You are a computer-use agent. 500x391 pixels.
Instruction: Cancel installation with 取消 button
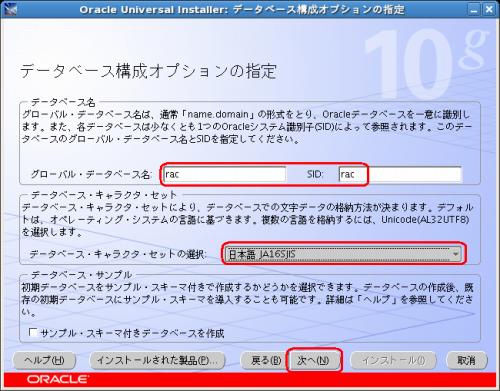point(467,360)
